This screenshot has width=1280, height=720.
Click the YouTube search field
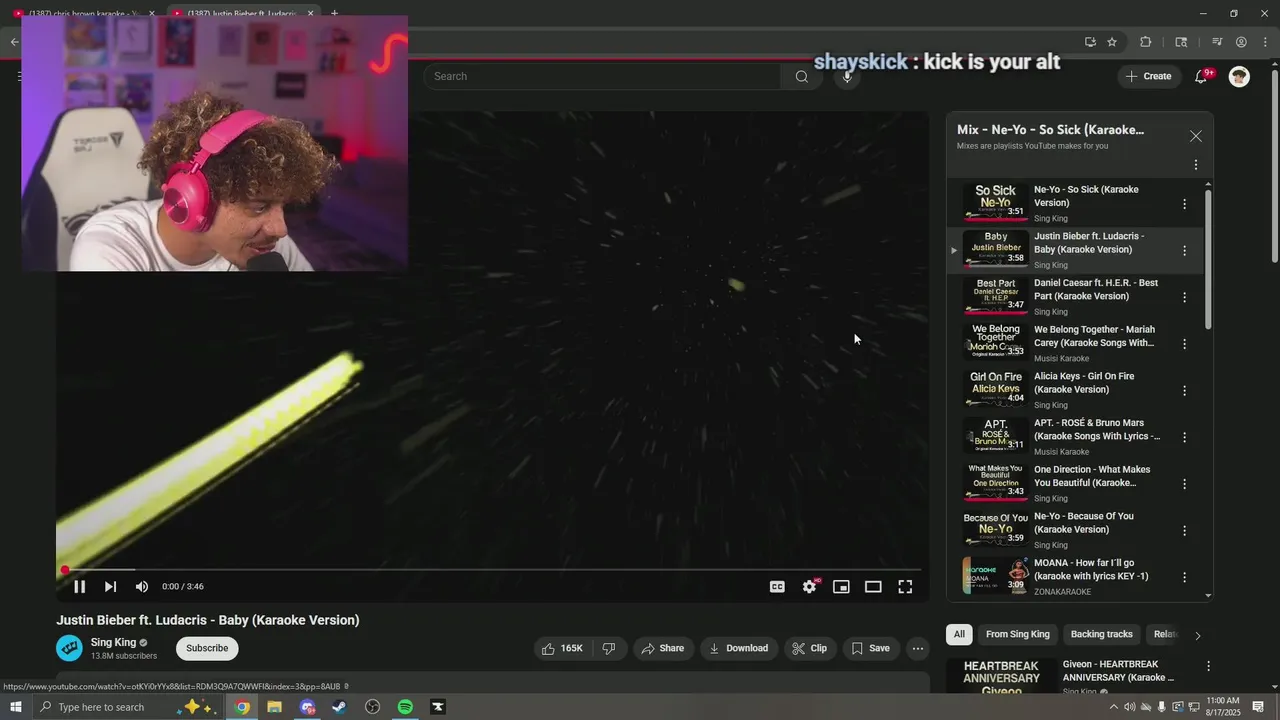pyautogui.click(x=602, y=76)
